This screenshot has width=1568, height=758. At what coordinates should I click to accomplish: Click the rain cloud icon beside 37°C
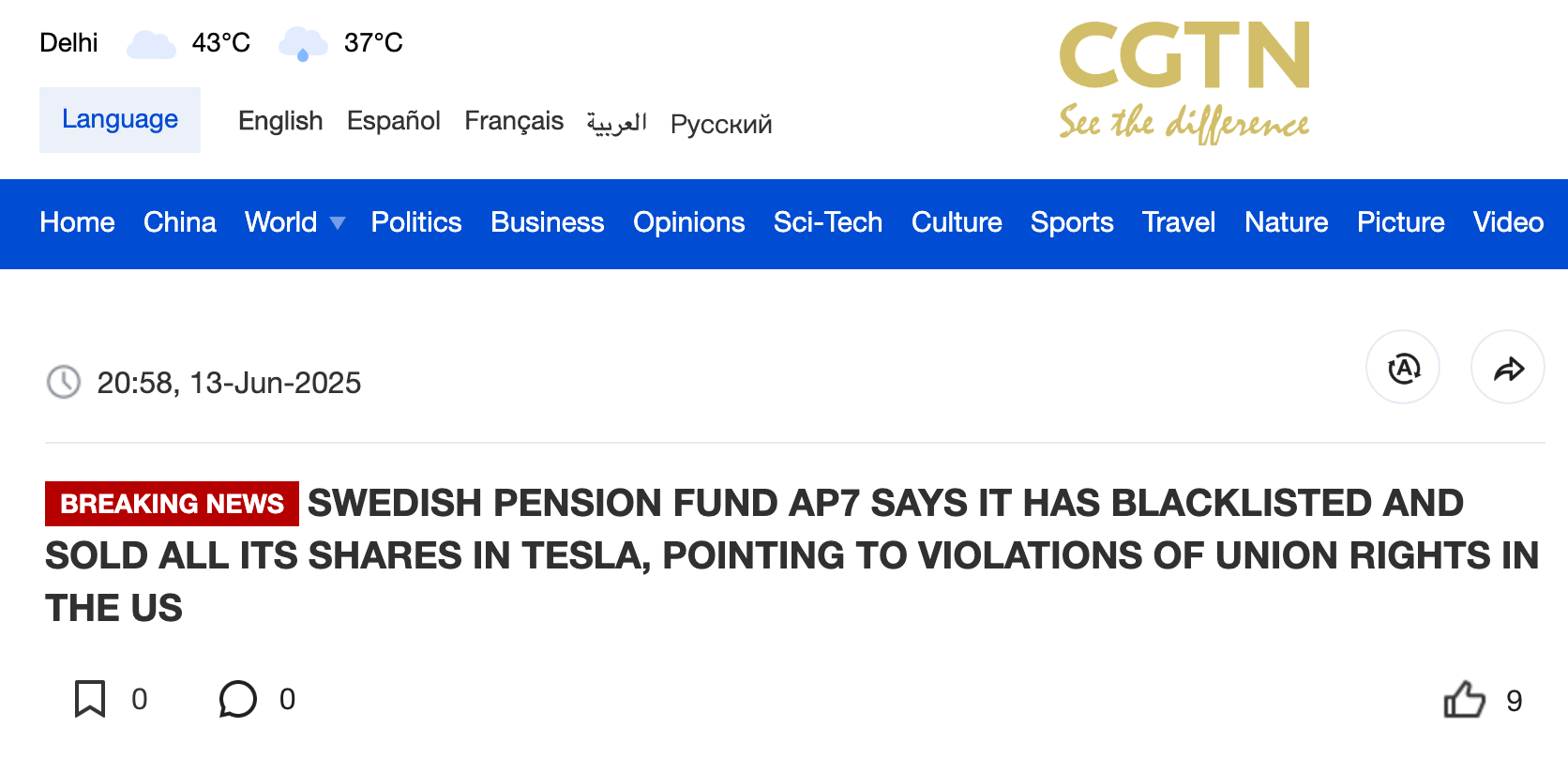303,44
